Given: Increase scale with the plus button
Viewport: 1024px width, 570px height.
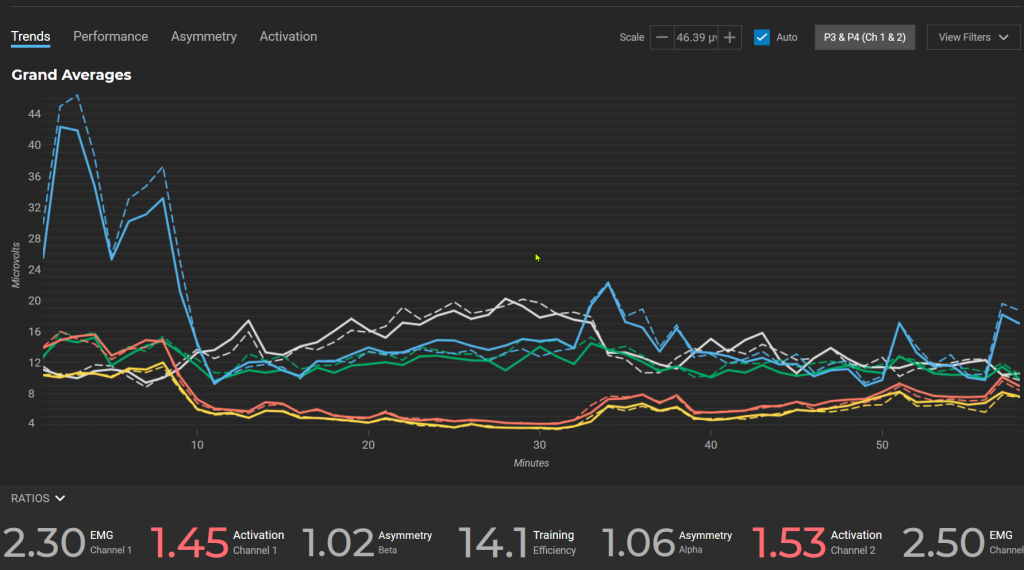Looking at the screenshot, I should pos(730,38).
